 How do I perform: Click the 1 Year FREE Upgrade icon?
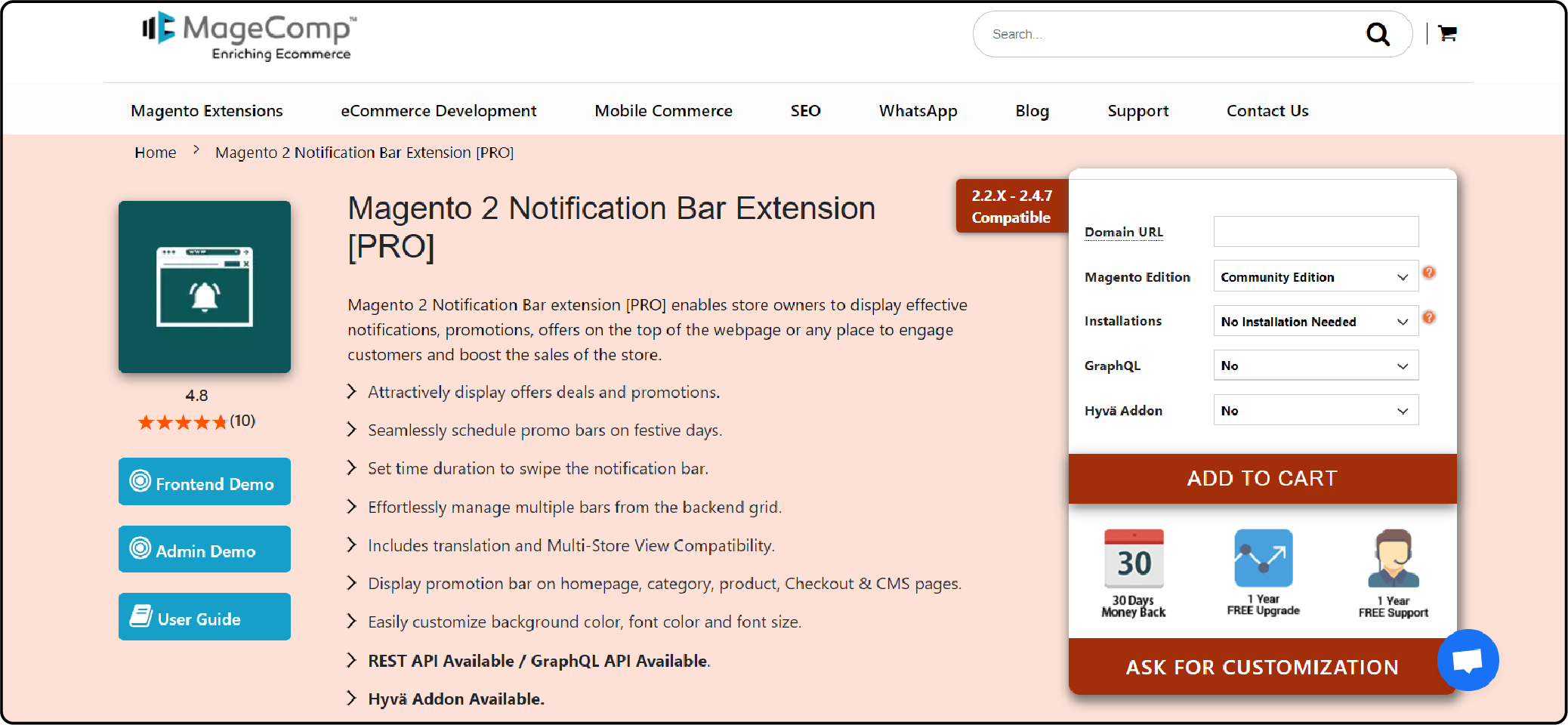1264,558
